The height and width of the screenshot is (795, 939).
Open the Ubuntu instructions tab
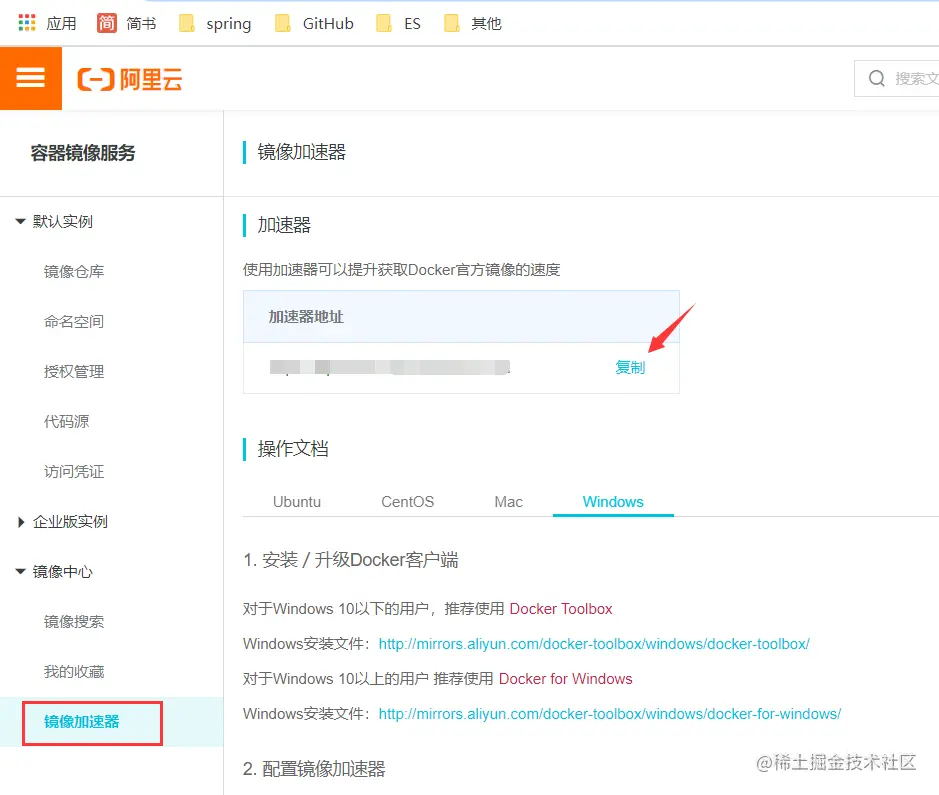[x=297, y=502]
